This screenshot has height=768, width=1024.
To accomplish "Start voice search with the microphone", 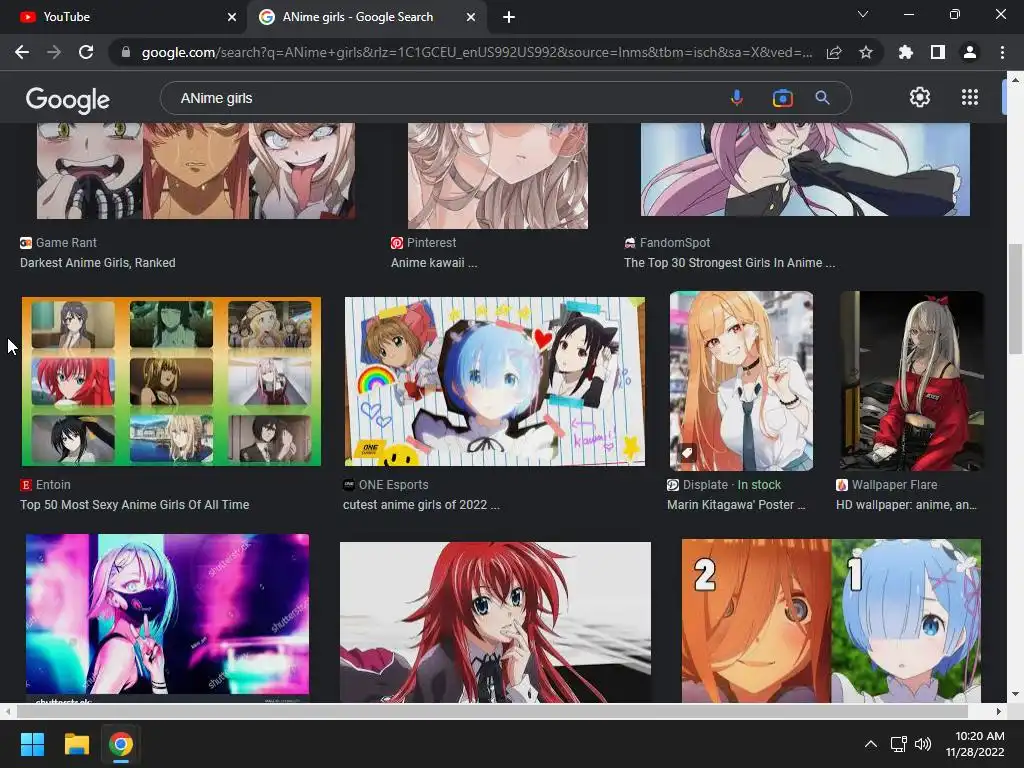I will click(737, 98).
